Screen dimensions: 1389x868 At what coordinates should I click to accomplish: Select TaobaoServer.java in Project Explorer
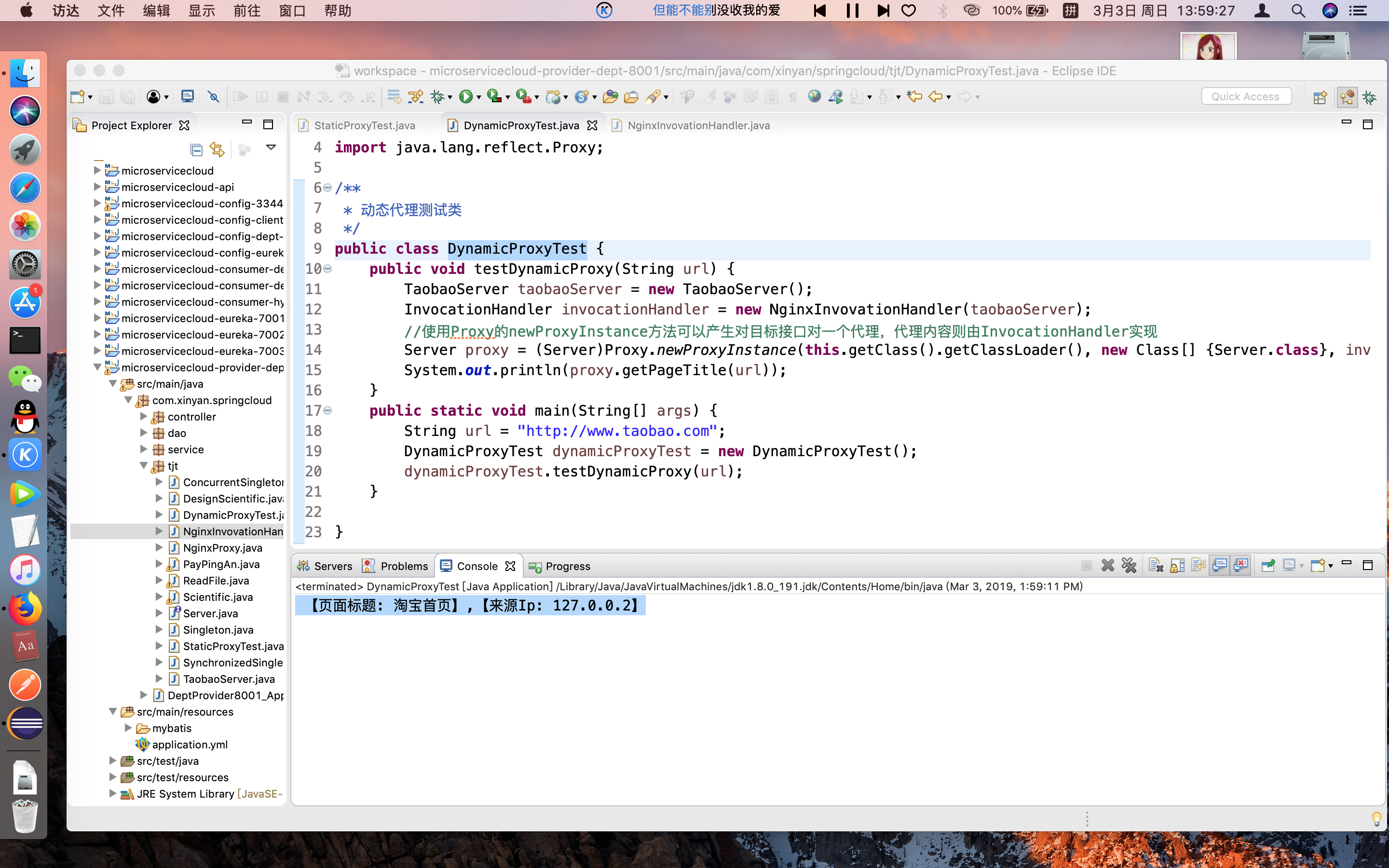(229, 679)
